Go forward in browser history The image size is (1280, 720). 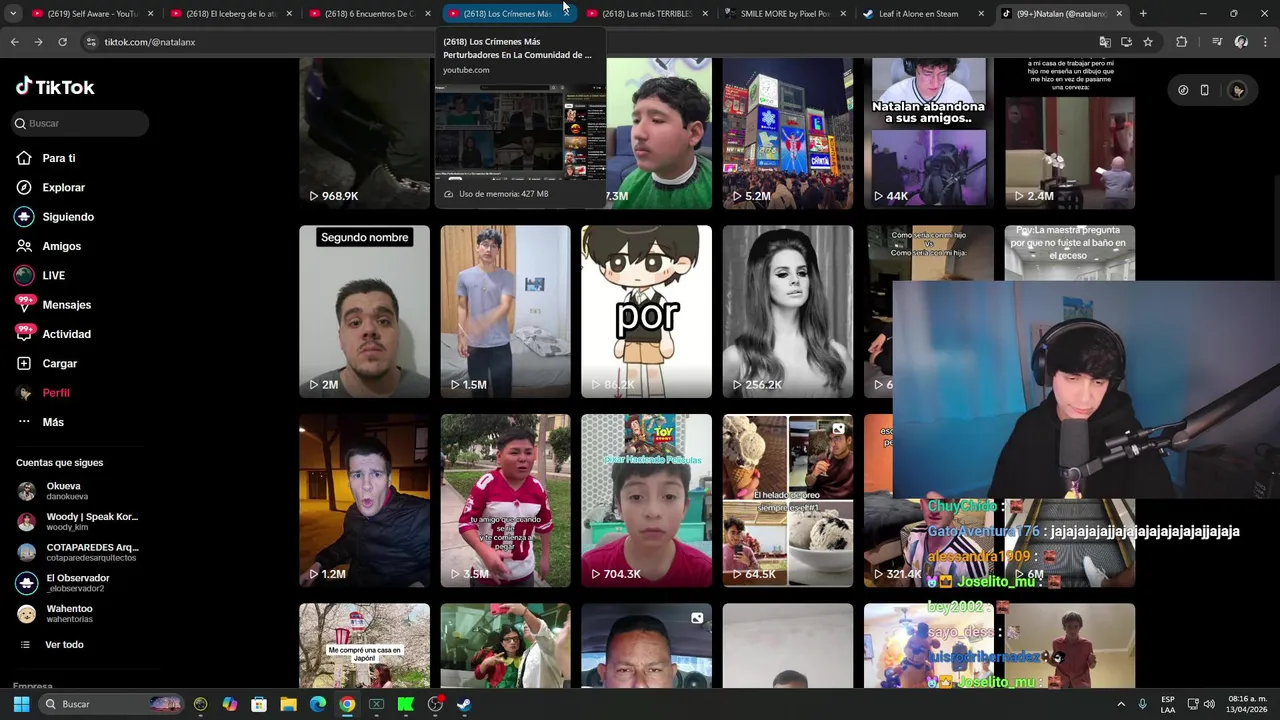pos(38,42)
